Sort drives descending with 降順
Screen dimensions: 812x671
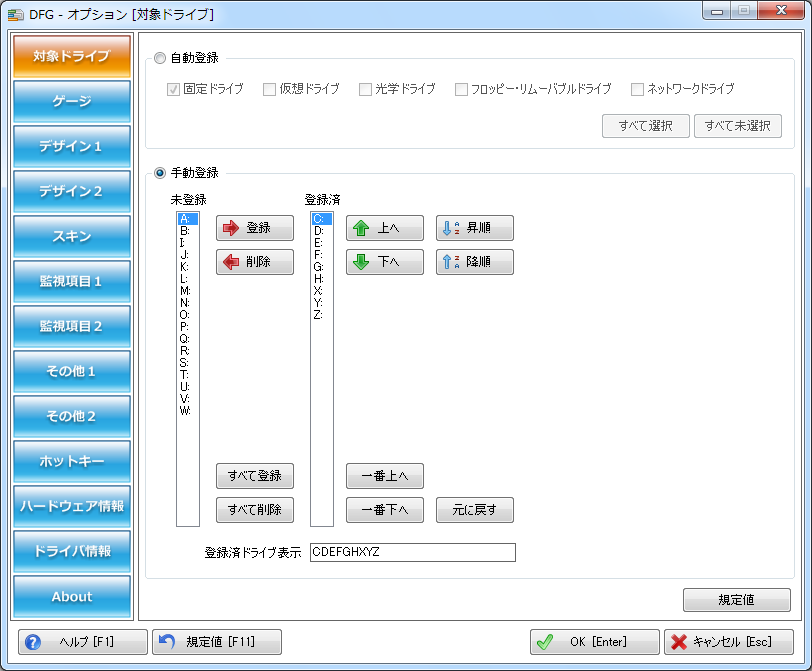click(475, 262)
